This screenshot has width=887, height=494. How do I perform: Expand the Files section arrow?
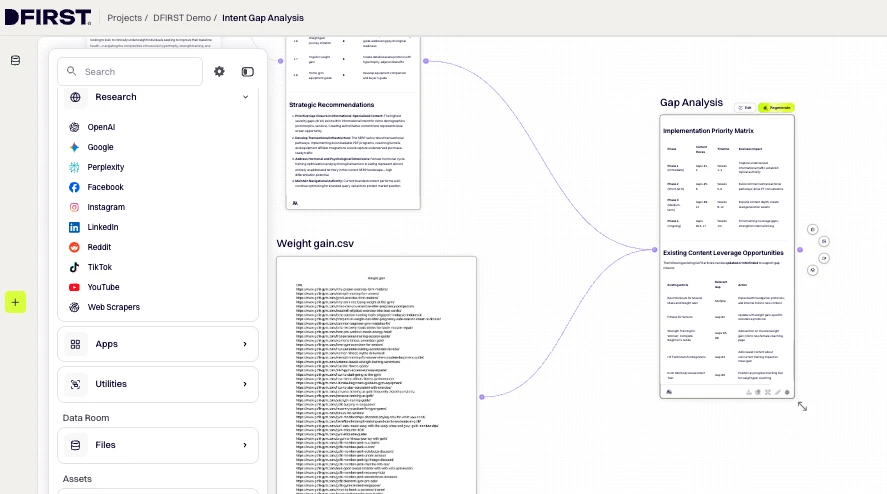pos(245,445)
